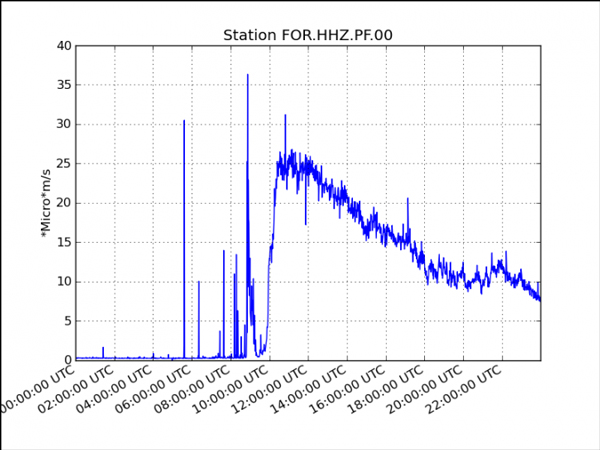
Task: Click the isolated spike reaching 20 after 16:00
Action: (408, 199)
